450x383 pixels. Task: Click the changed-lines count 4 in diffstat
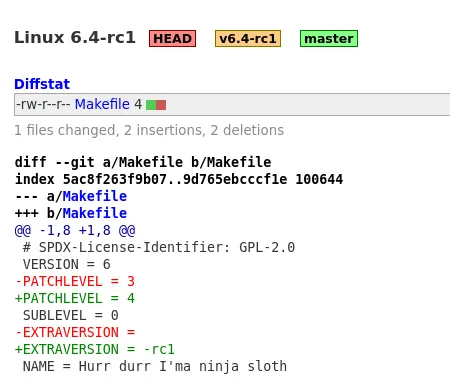click(138, 105)
